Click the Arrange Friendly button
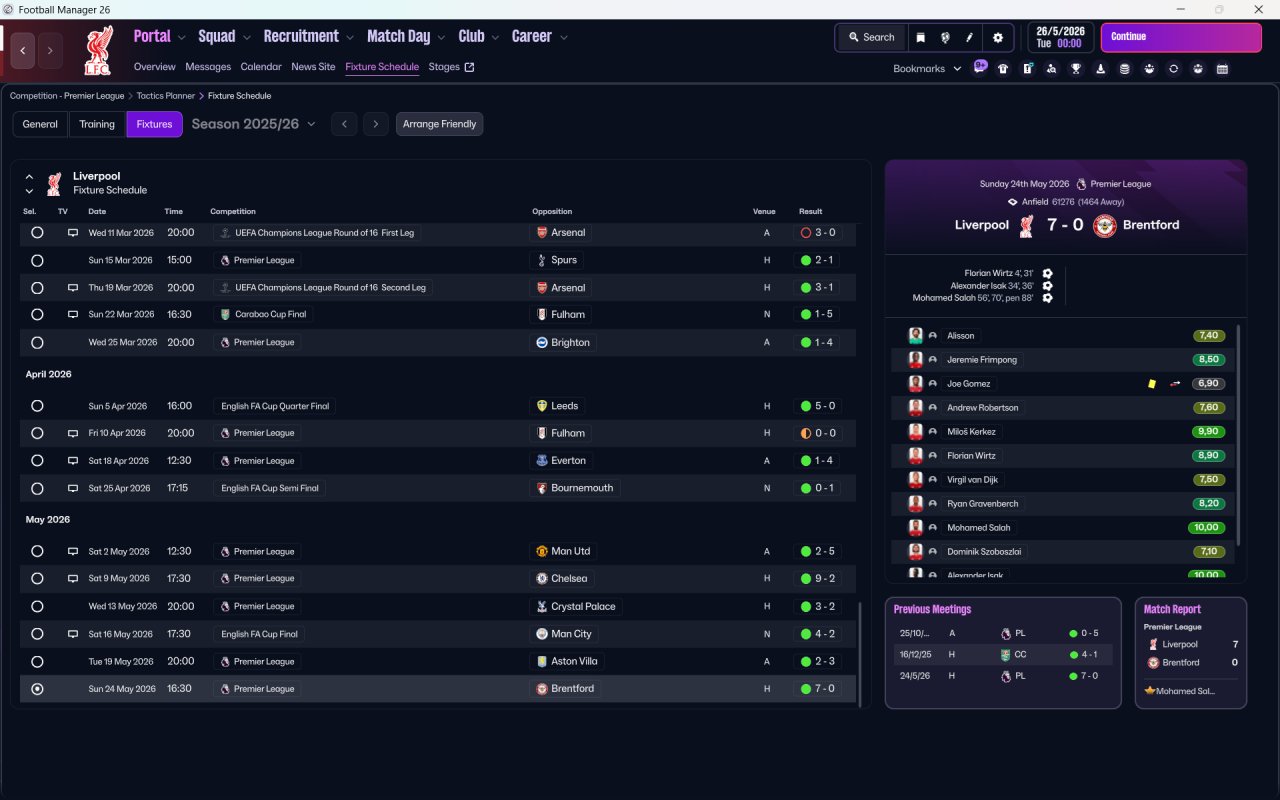 point(440,124)
